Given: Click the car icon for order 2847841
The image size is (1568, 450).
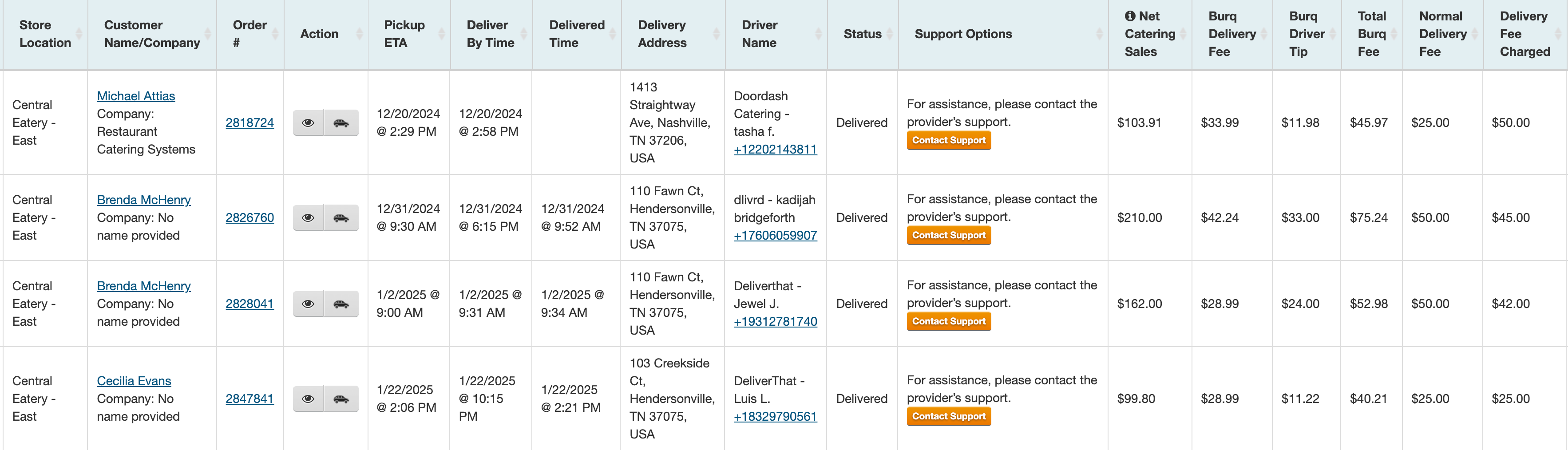Looking at the screenshot, I should tap(341, 399).
